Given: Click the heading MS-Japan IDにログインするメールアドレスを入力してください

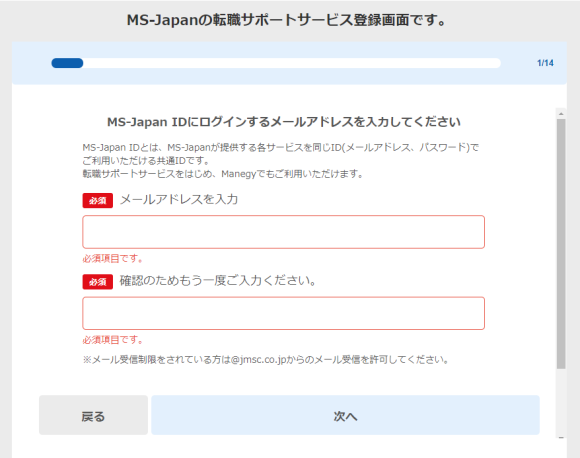Looking at the screenshot, I should [x=284, y=122].
